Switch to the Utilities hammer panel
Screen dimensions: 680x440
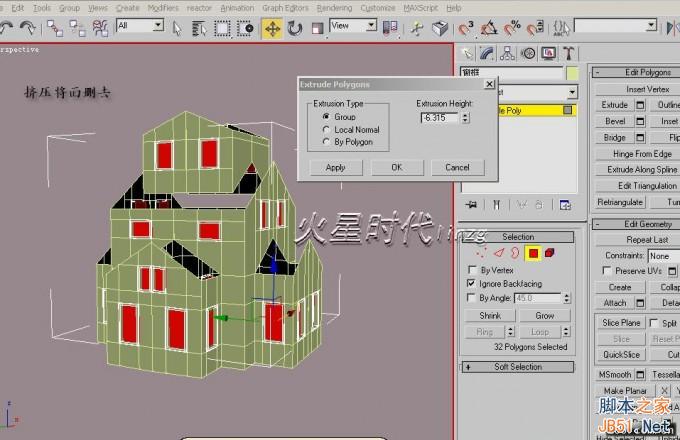[569, 54]
